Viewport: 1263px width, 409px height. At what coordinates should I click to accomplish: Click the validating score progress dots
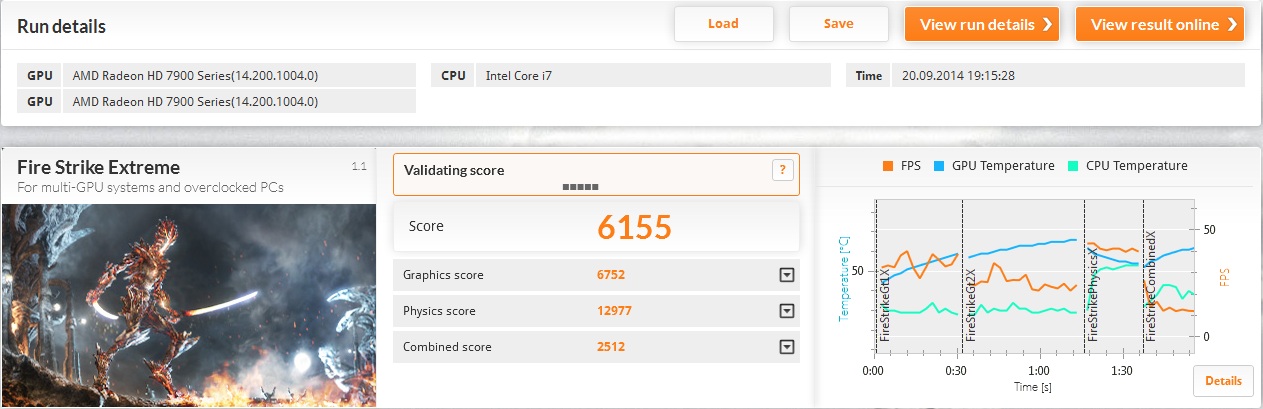[579, 186]
